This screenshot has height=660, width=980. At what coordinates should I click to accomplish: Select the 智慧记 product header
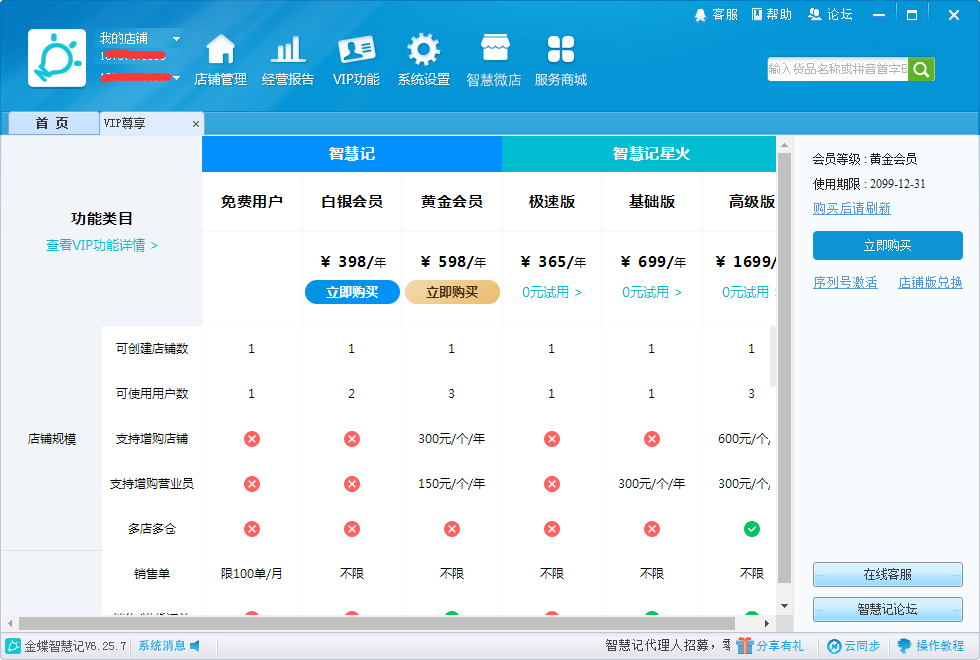[352, 154]
